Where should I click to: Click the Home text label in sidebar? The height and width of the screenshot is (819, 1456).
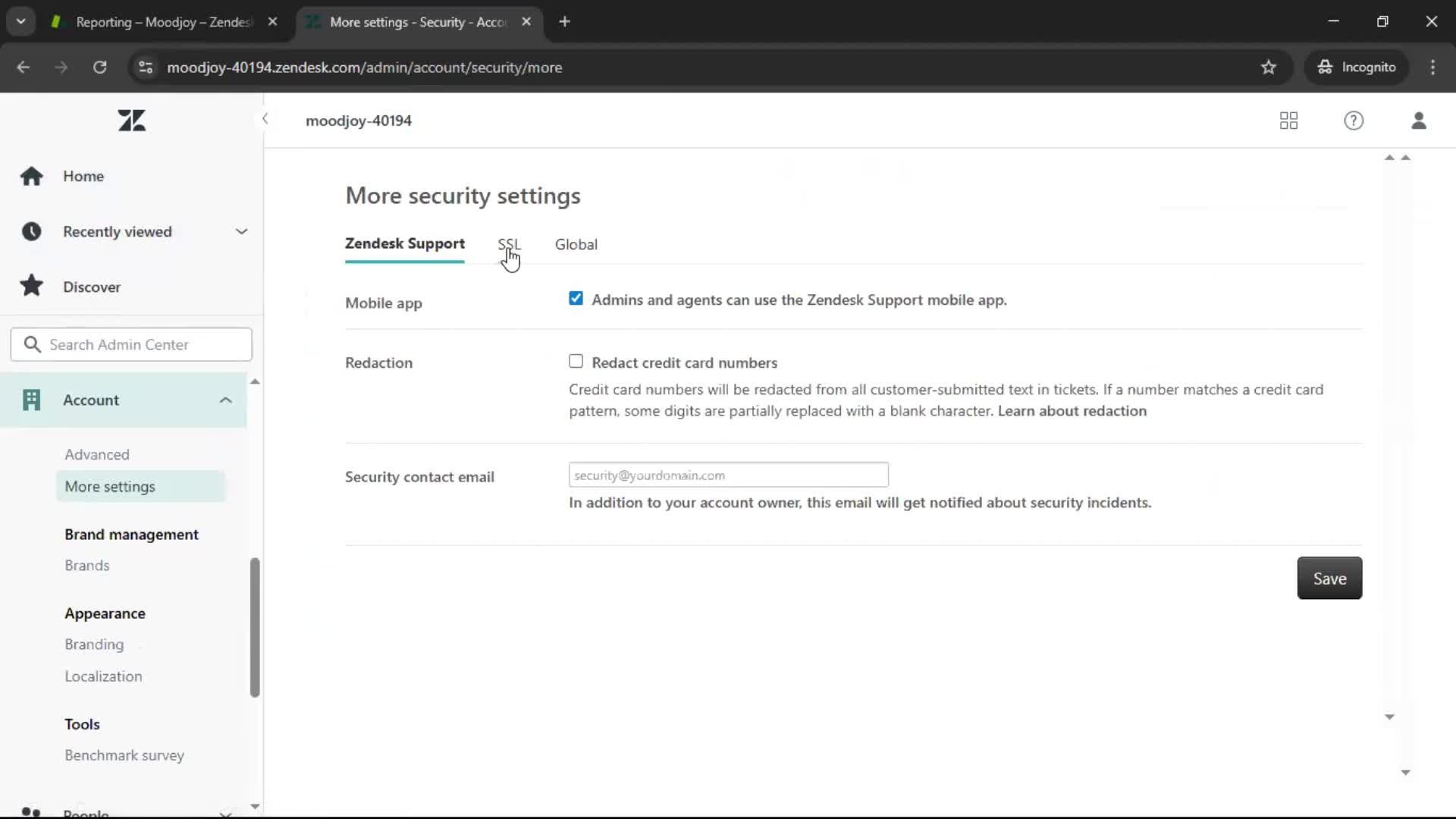click(83, 176)
